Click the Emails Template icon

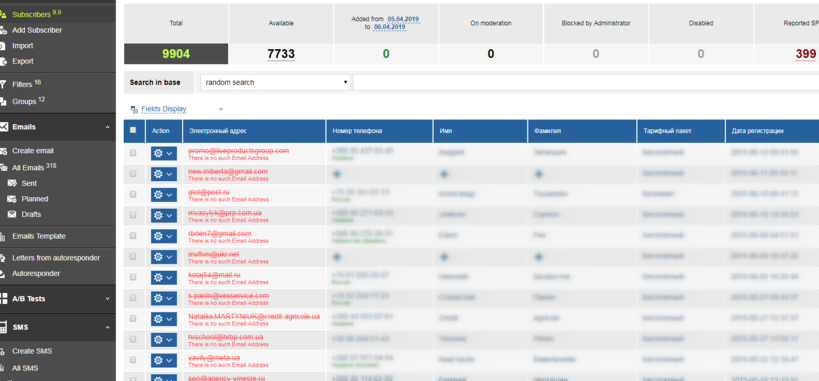pos(3,236)
